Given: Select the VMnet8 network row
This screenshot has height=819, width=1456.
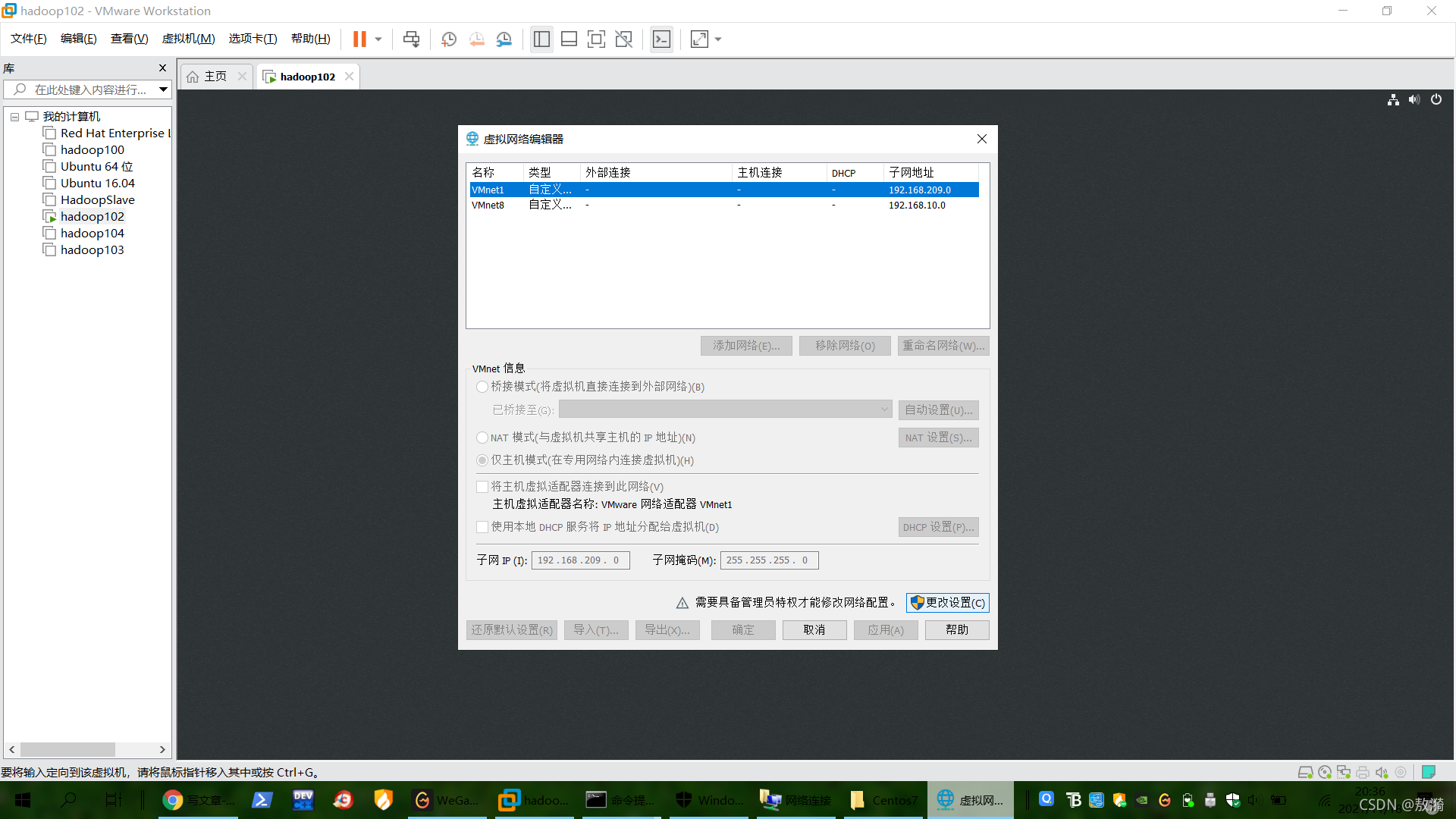Looking at the screenshot, I should click(x=682, y=206).
